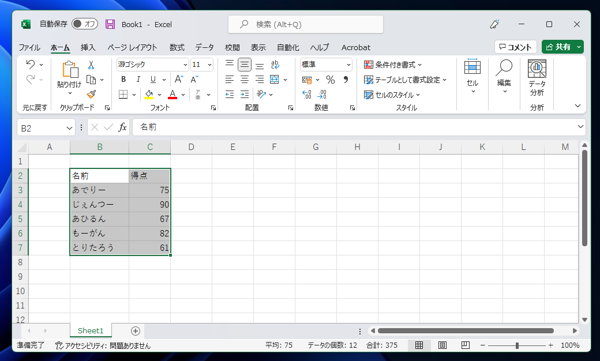
Task: Open the Name Box dropdown arrow
Action: click(x=69, y=128)
